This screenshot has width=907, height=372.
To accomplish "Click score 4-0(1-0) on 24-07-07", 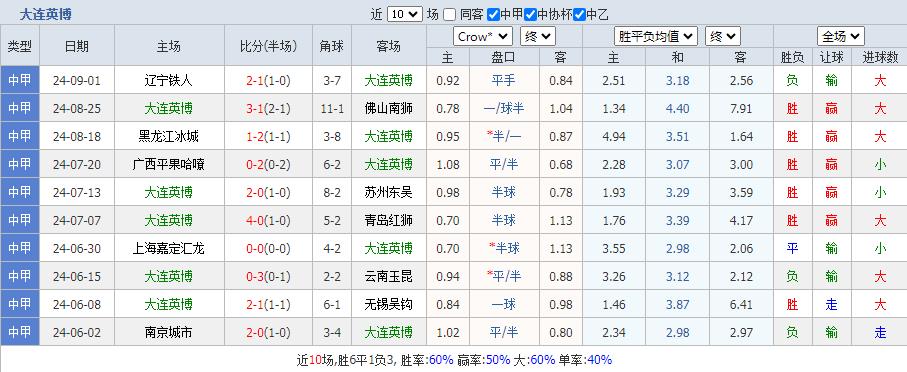I will 268,220.
